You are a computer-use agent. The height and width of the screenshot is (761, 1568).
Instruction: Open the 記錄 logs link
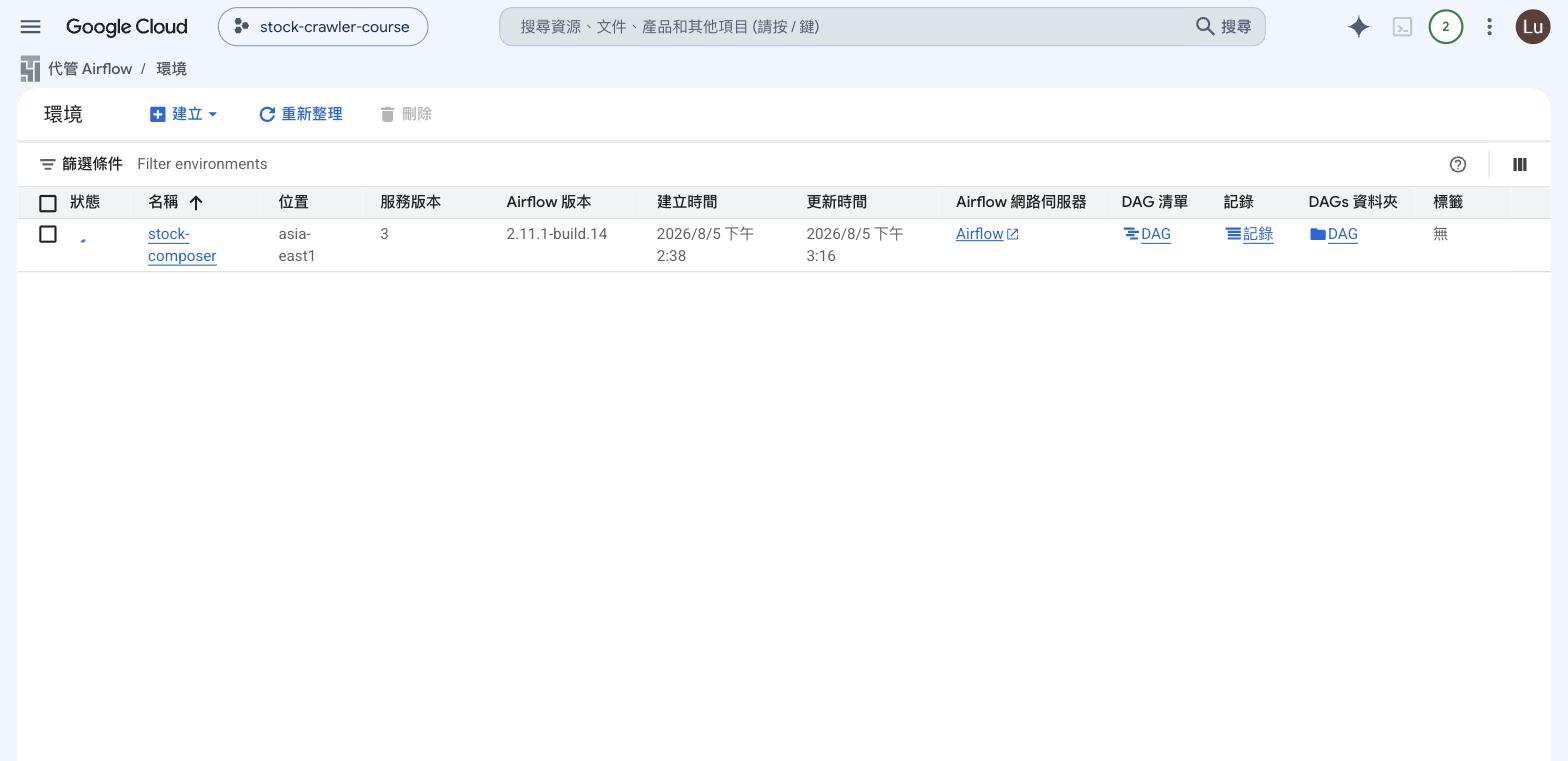1249,234
